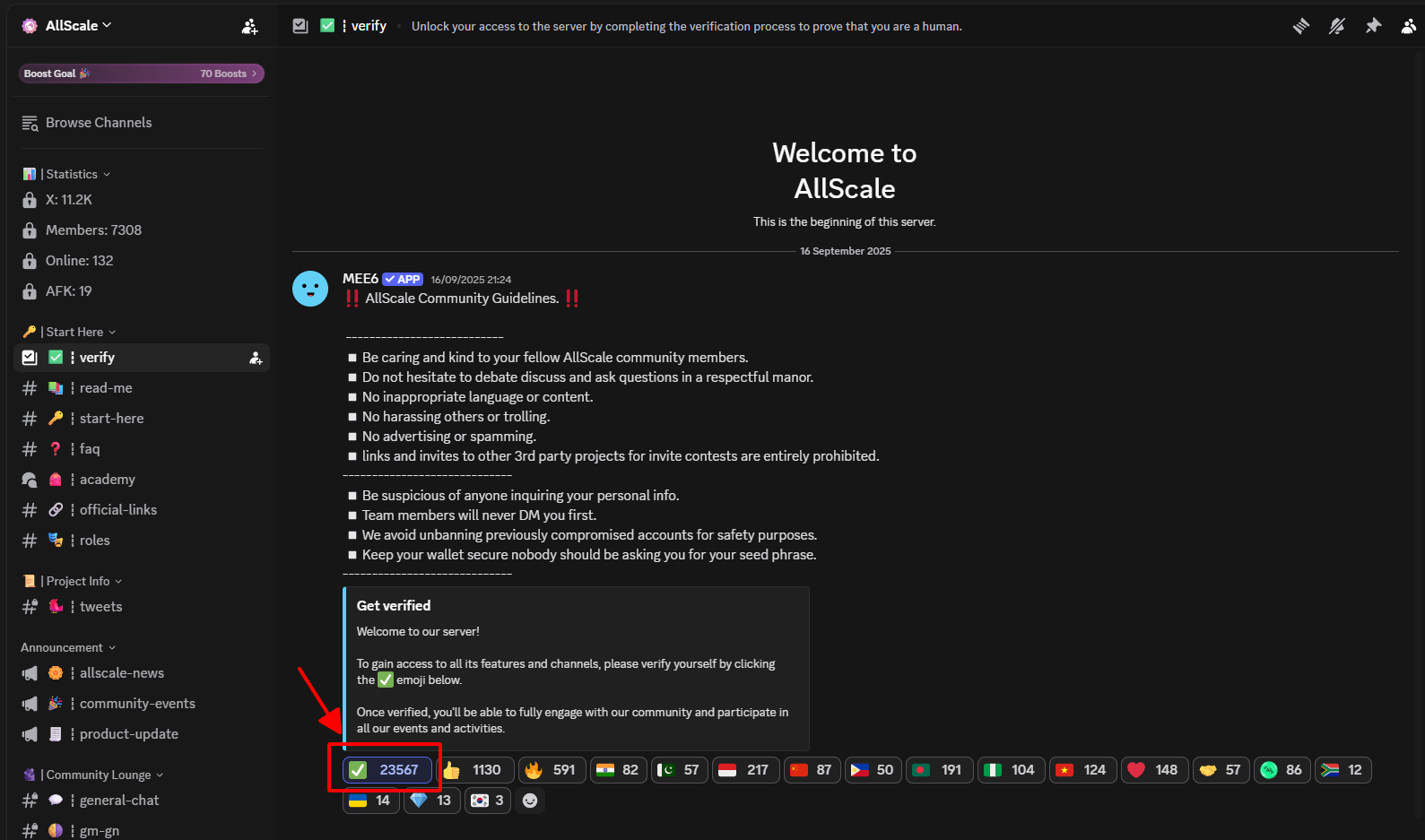The height and width of the screenshot is (840, 1425).
Task: Click the MEE6 username in the message
Action: (x=361, y=279)
